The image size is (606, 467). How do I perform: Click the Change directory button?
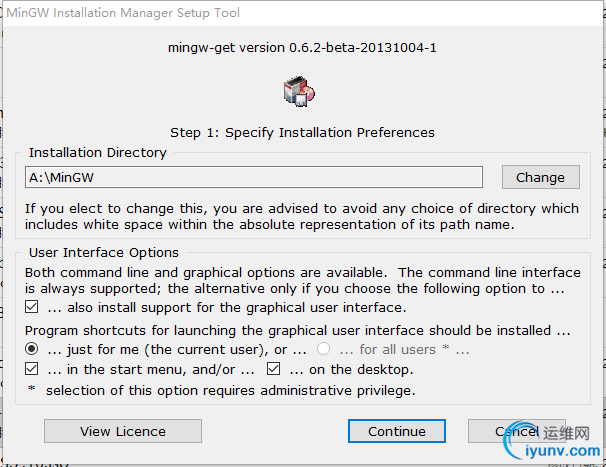click(541, 177)
